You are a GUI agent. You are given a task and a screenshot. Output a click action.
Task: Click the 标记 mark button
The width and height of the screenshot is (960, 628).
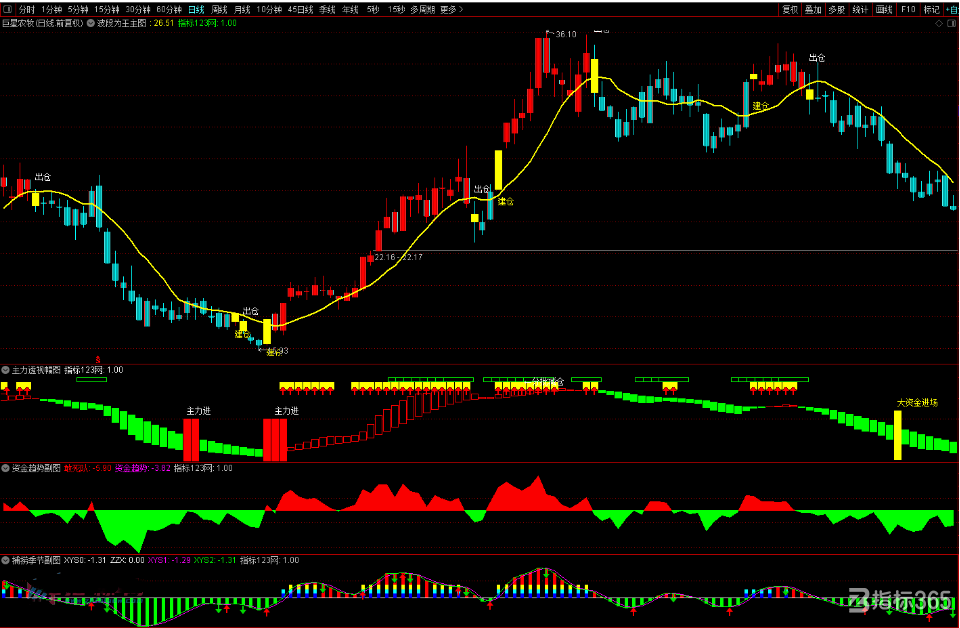tap(932, 9)
